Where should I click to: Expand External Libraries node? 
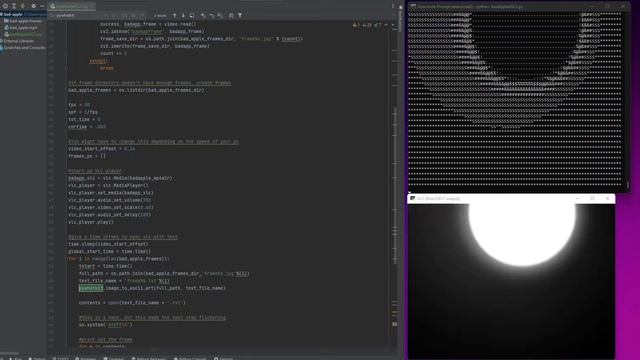(18, 41)
